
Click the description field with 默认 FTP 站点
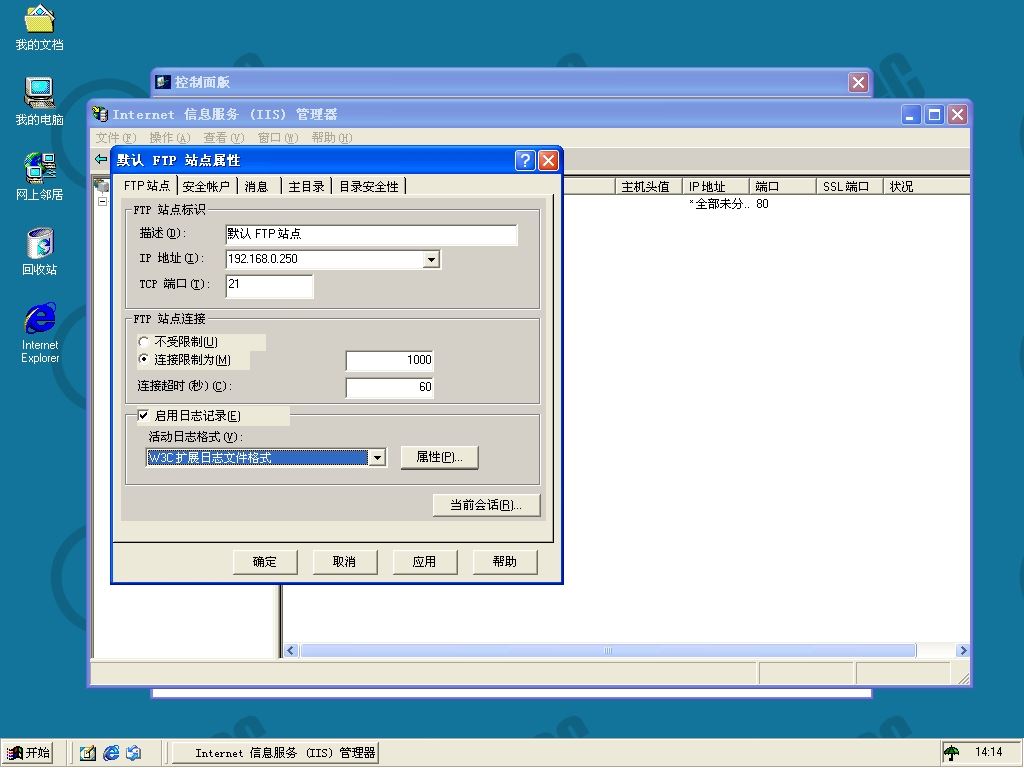tap(371, 234)
